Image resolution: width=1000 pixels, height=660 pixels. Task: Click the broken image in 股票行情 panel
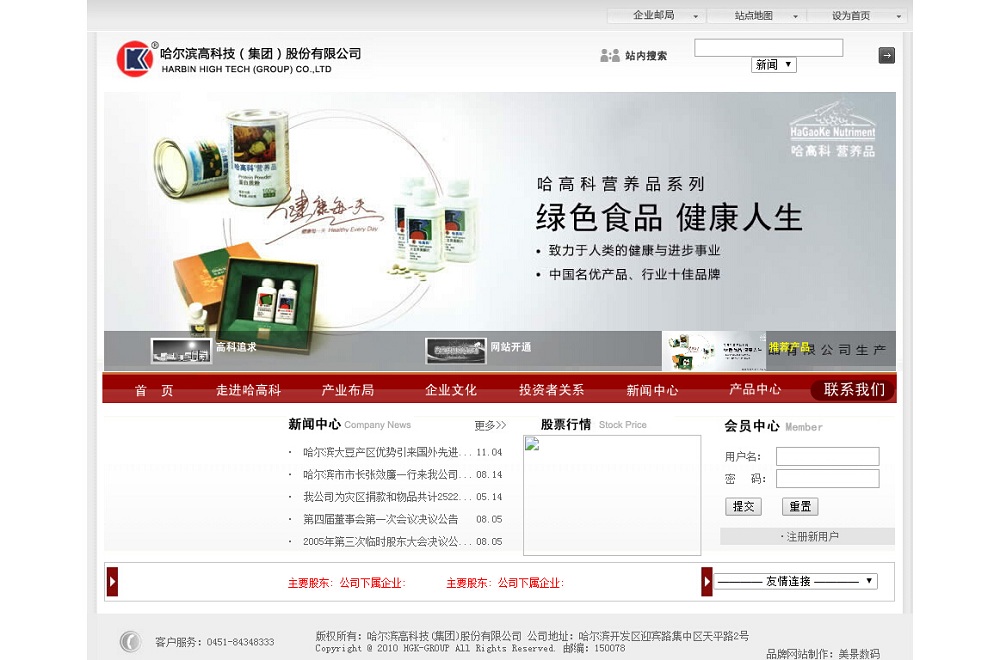[x=532, y=444]
